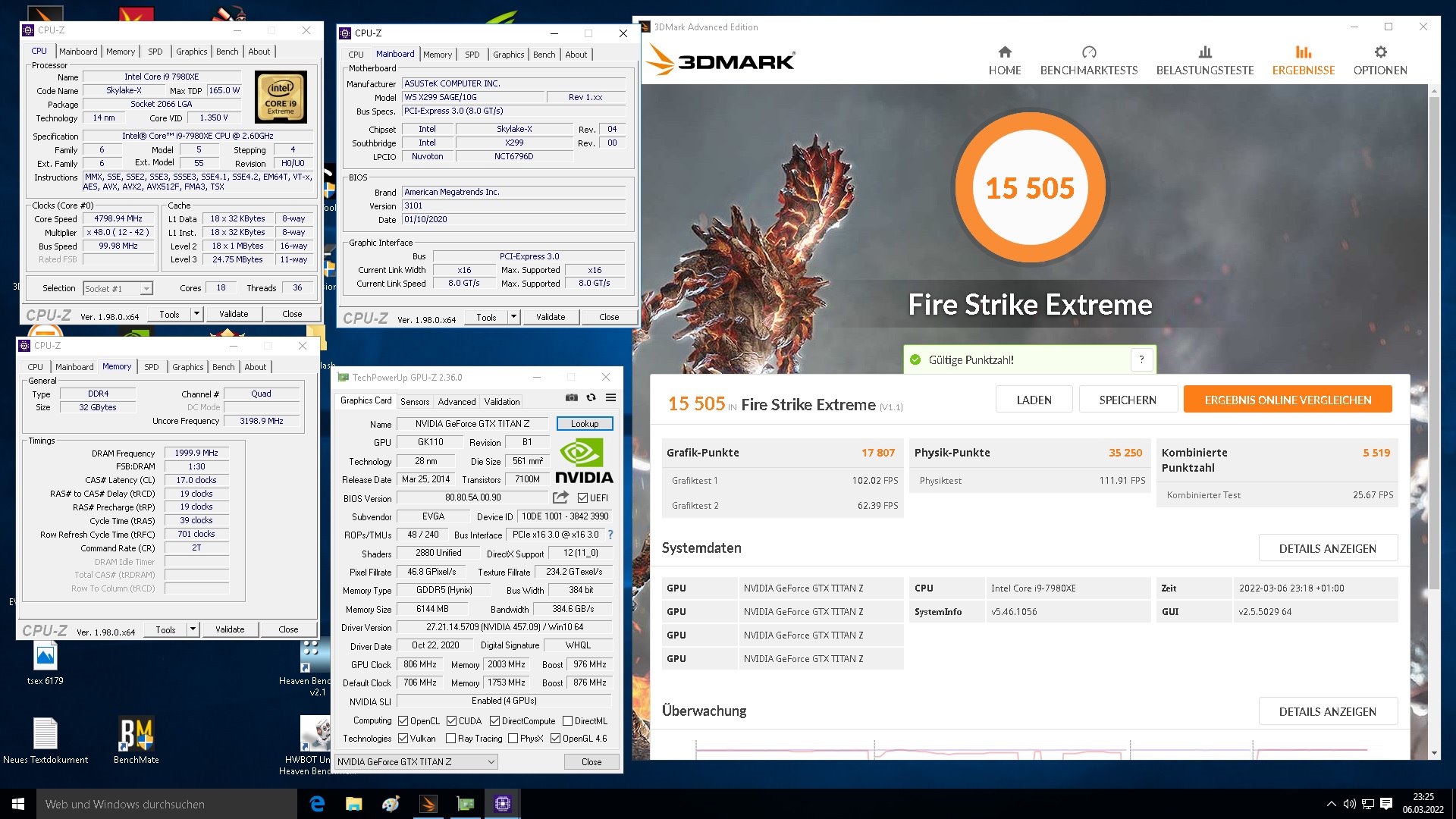The width and height of the screenshot is (1456, 819).
Task: Click the DRAM Frequency 1999.9 MHz value
Action: coord(196,453)
